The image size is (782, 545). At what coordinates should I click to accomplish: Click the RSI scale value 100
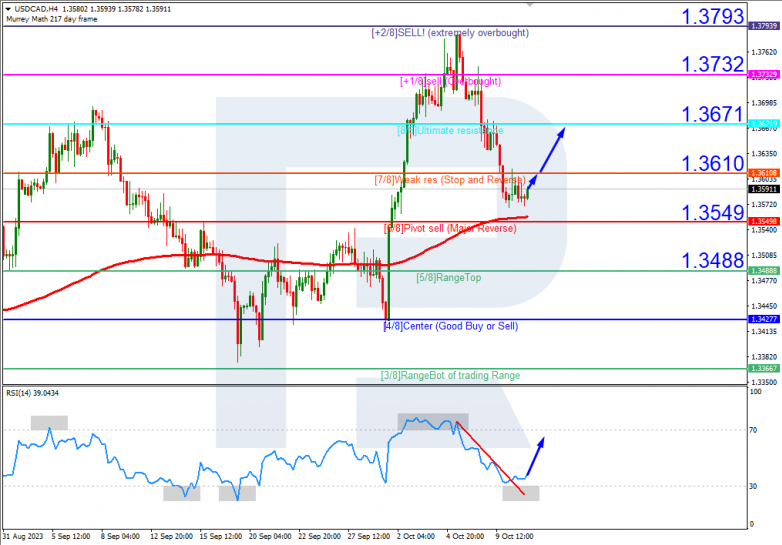756,392
